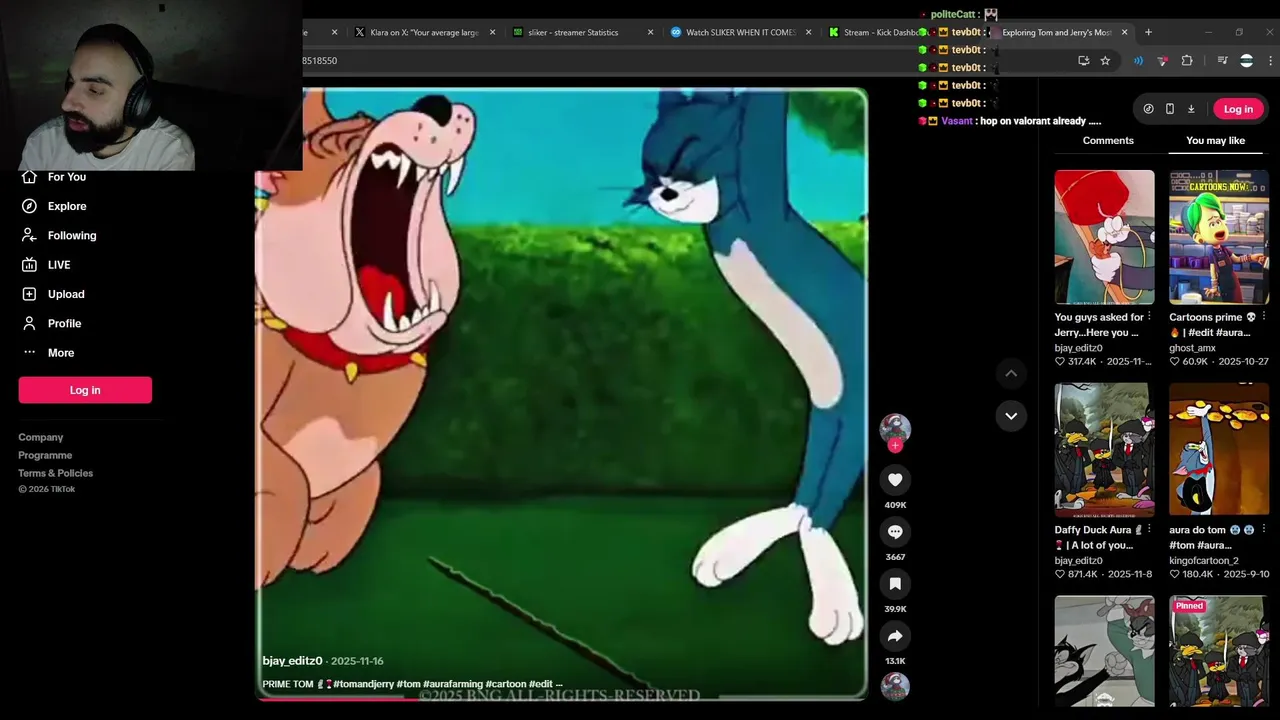
Task: Like the video with the heart icon
Action: (x=895, y=480)
